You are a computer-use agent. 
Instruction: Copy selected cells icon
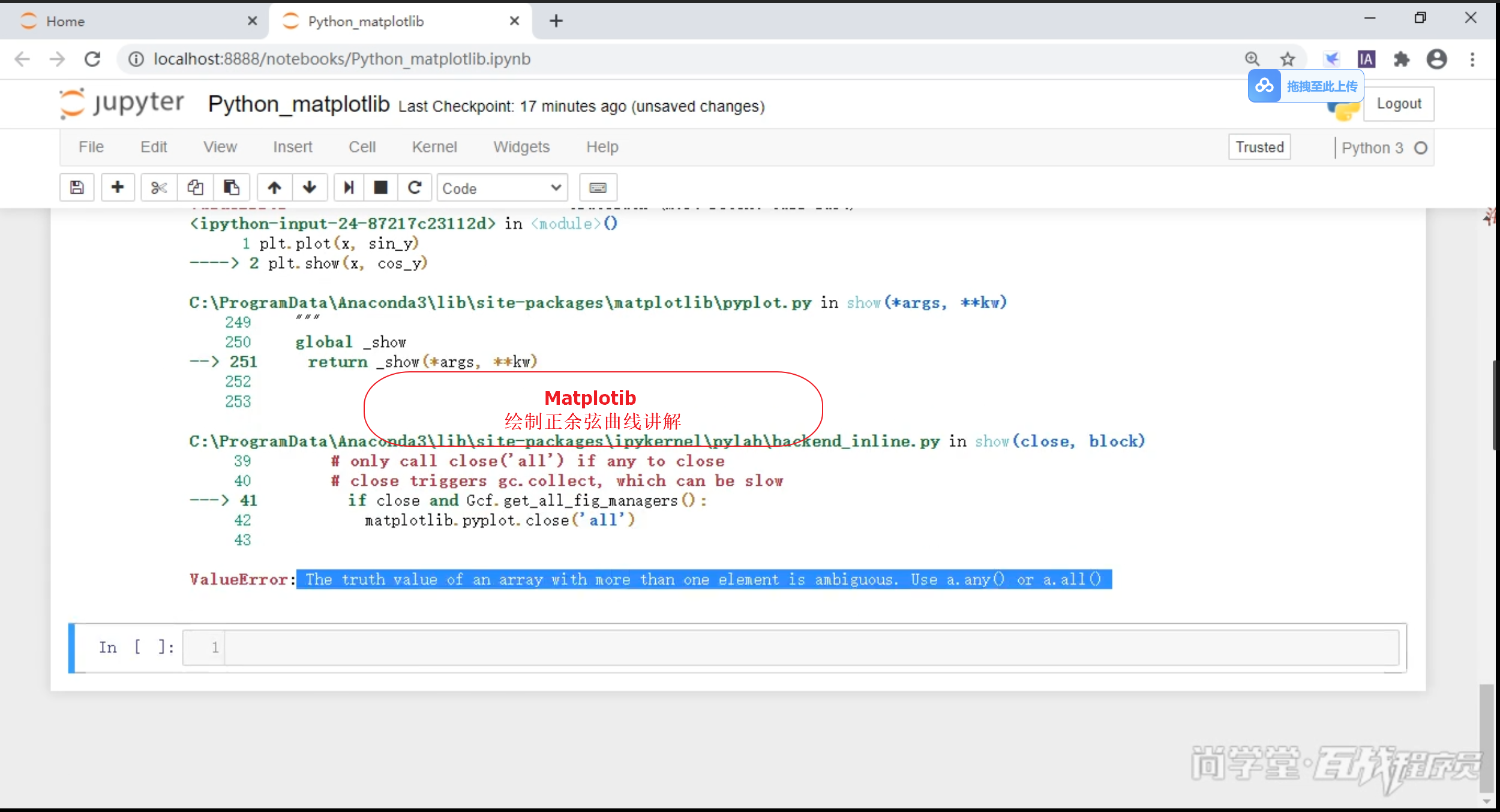(x=195, y=188)
